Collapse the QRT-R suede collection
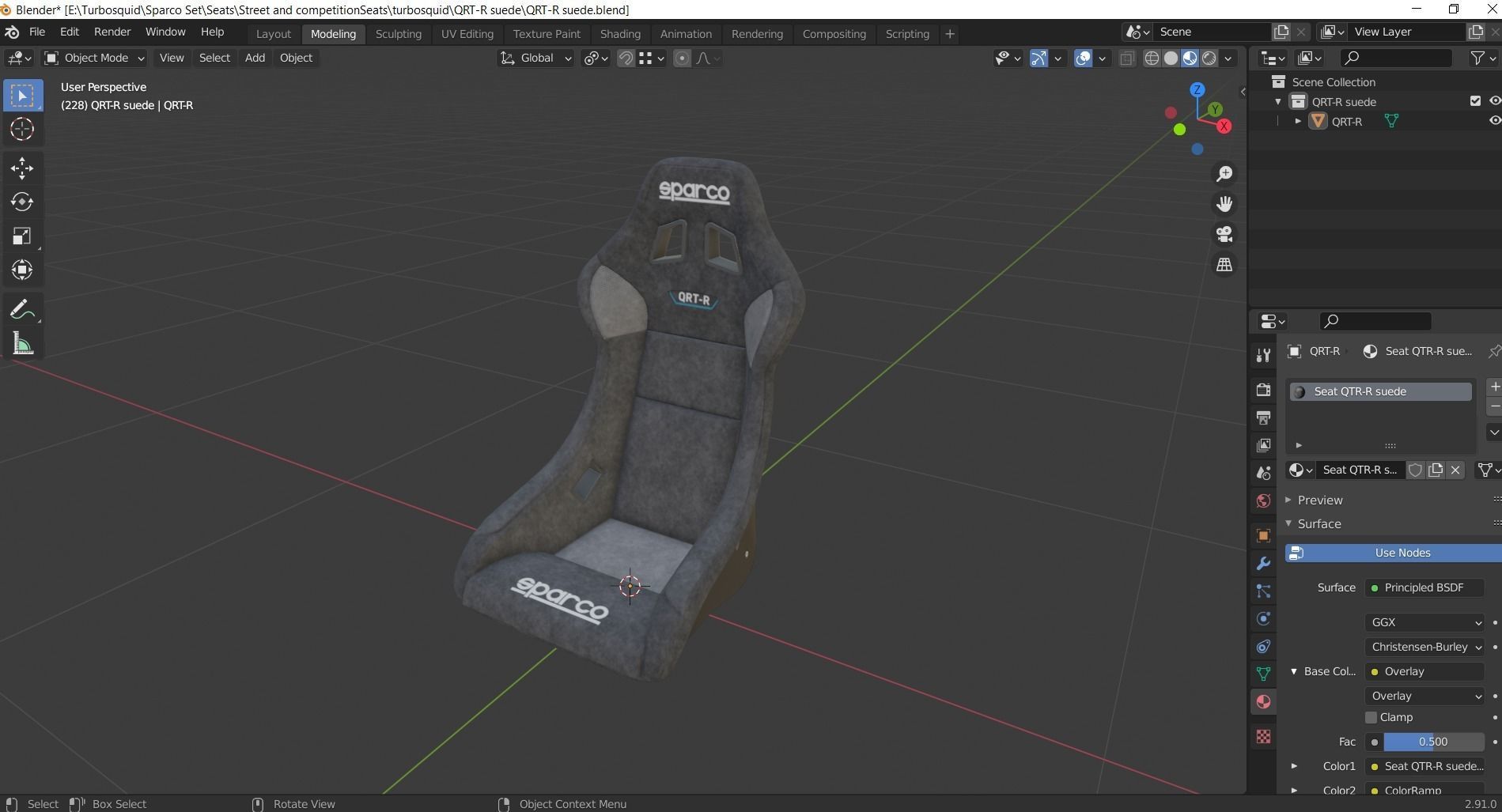This screenshot has height=812, width=1502. (x=1278, y=101)
